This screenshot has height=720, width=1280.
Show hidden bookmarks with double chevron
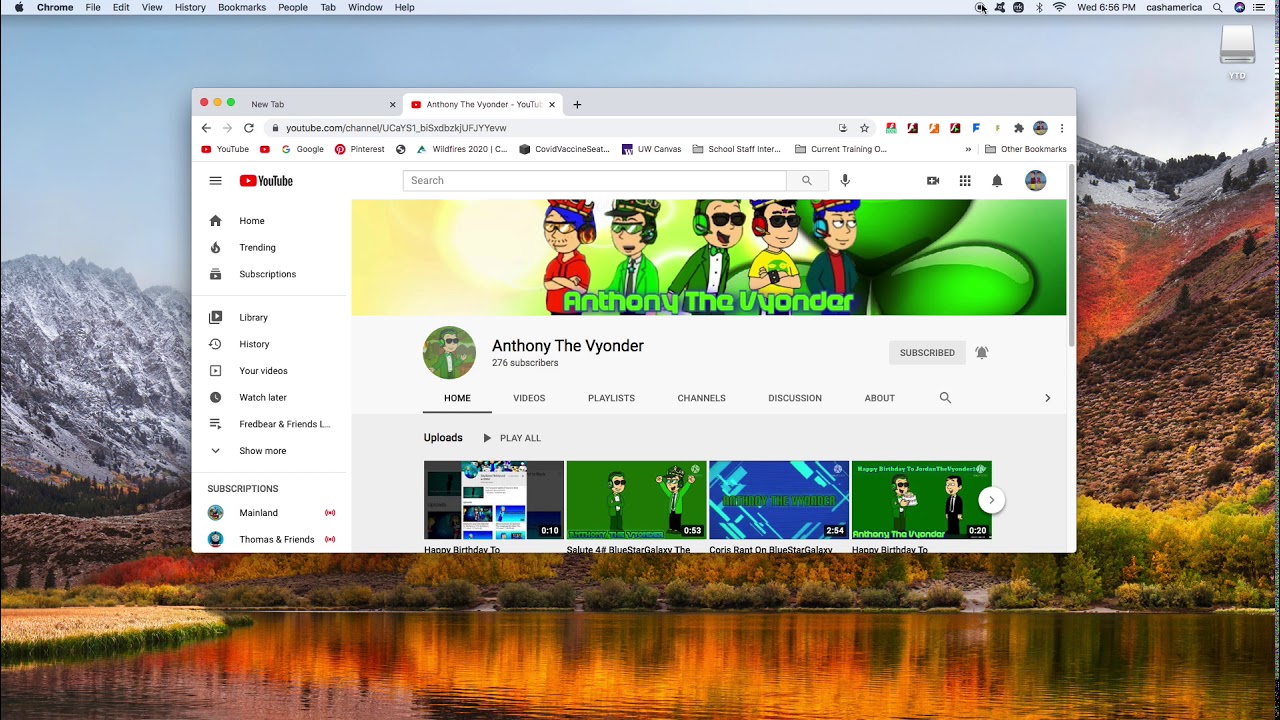(968, 149)
